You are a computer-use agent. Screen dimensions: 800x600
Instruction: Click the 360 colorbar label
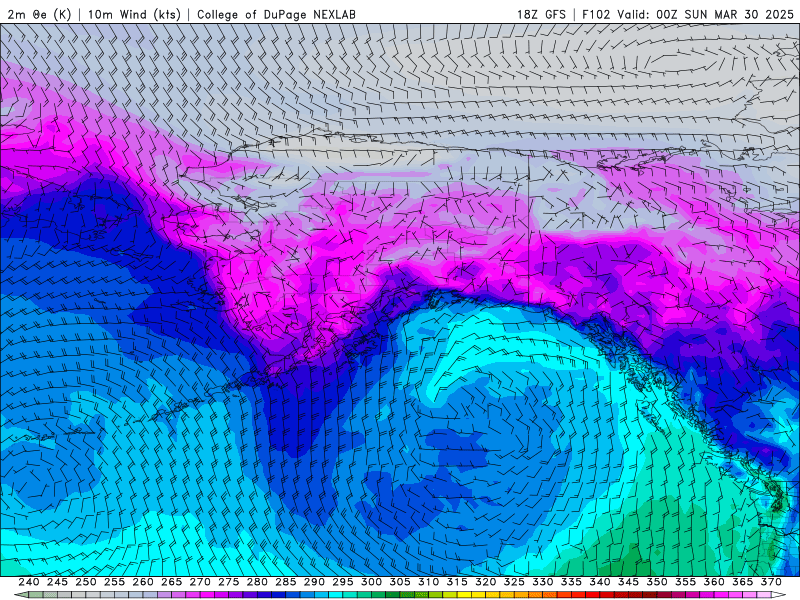pos(714,582)
